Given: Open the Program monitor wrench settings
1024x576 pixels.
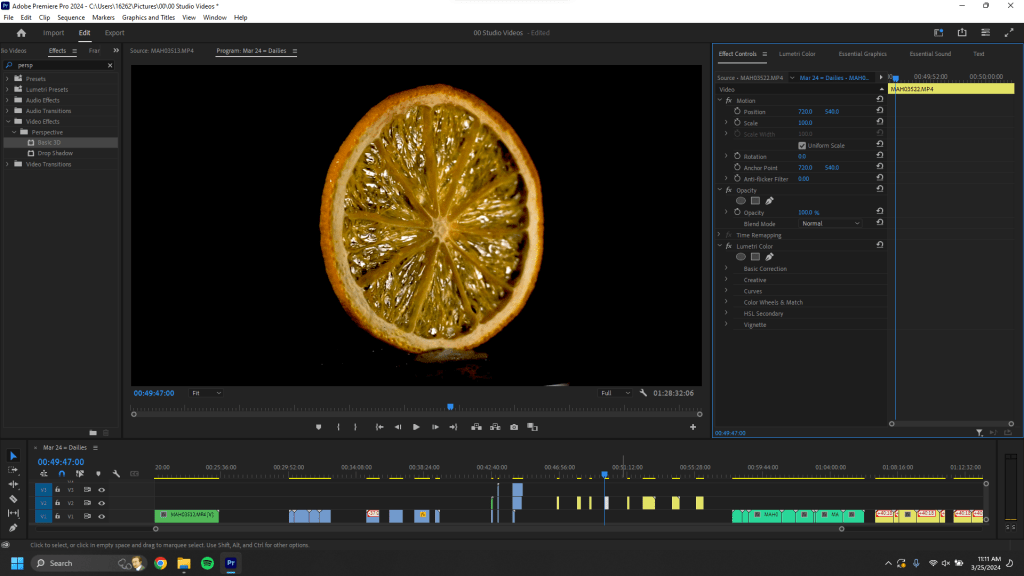Looking at the screenshot, I should pos(644,393).
